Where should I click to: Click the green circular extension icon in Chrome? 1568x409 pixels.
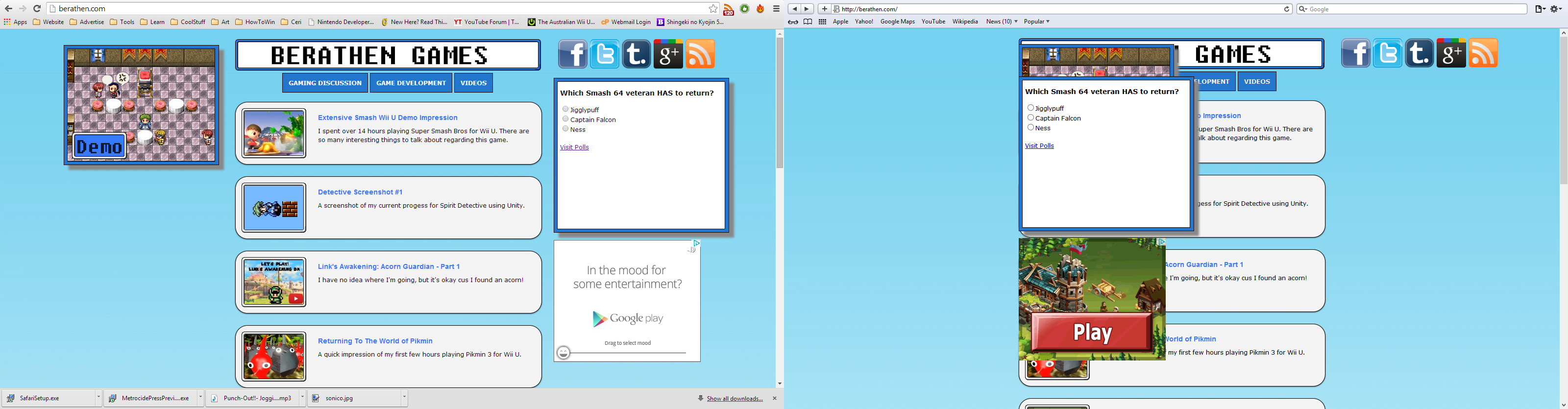click(744, 8)
